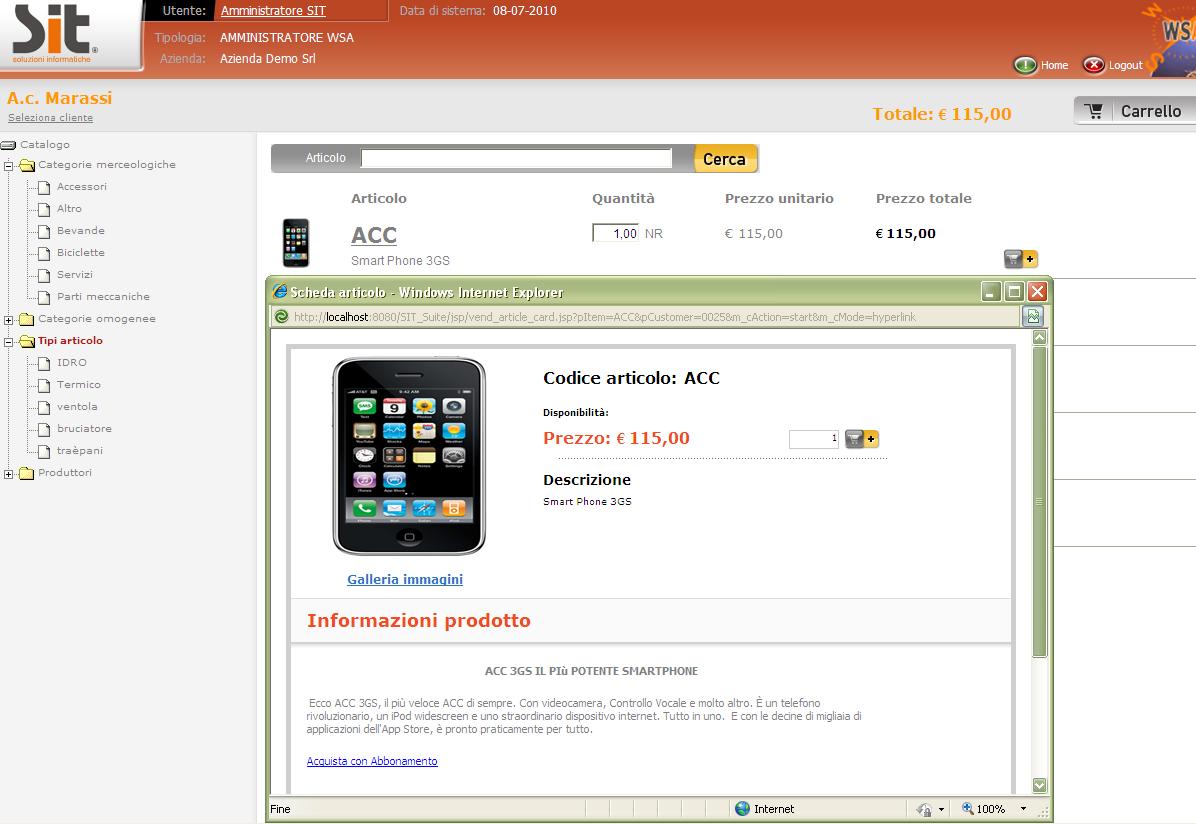Collapse the Categorie merceologiche folder
The width and height of the screenshot is (1196, 824).
coord(8,166)
